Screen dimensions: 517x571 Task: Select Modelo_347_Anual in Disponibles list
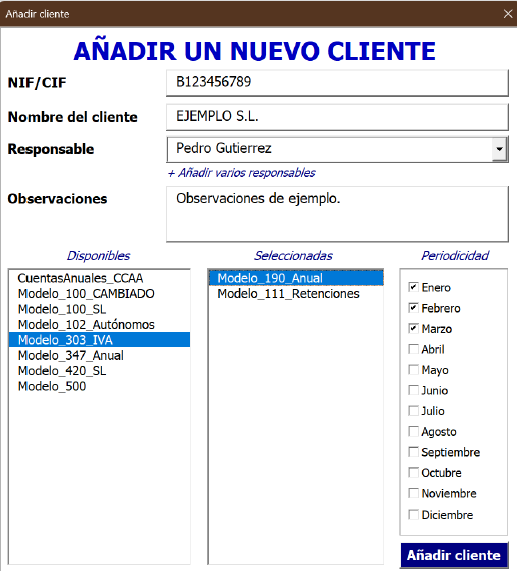point(99,355)
